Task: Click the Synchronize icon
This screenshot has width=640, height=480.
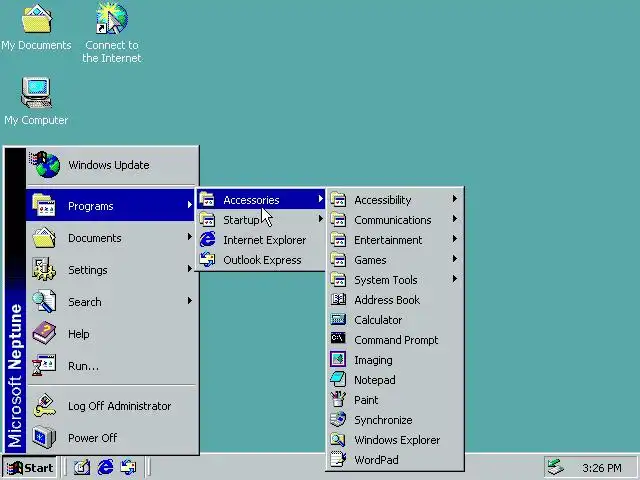Action: point(338,419)
